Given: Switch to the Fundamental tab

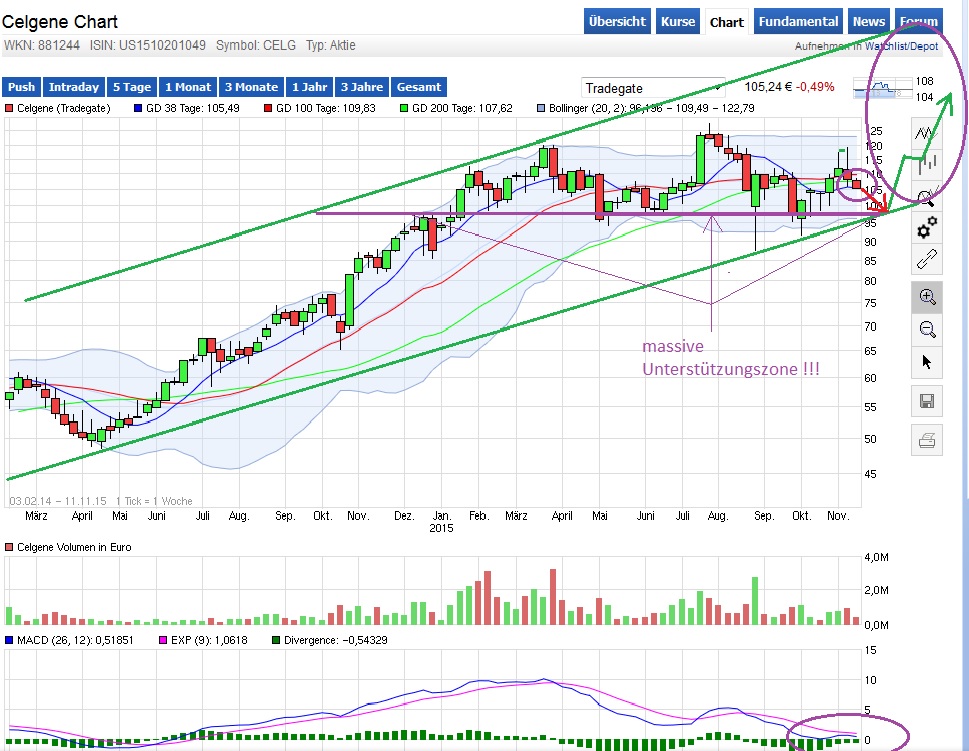Looking at the screenshot, I should pos(798,21).
